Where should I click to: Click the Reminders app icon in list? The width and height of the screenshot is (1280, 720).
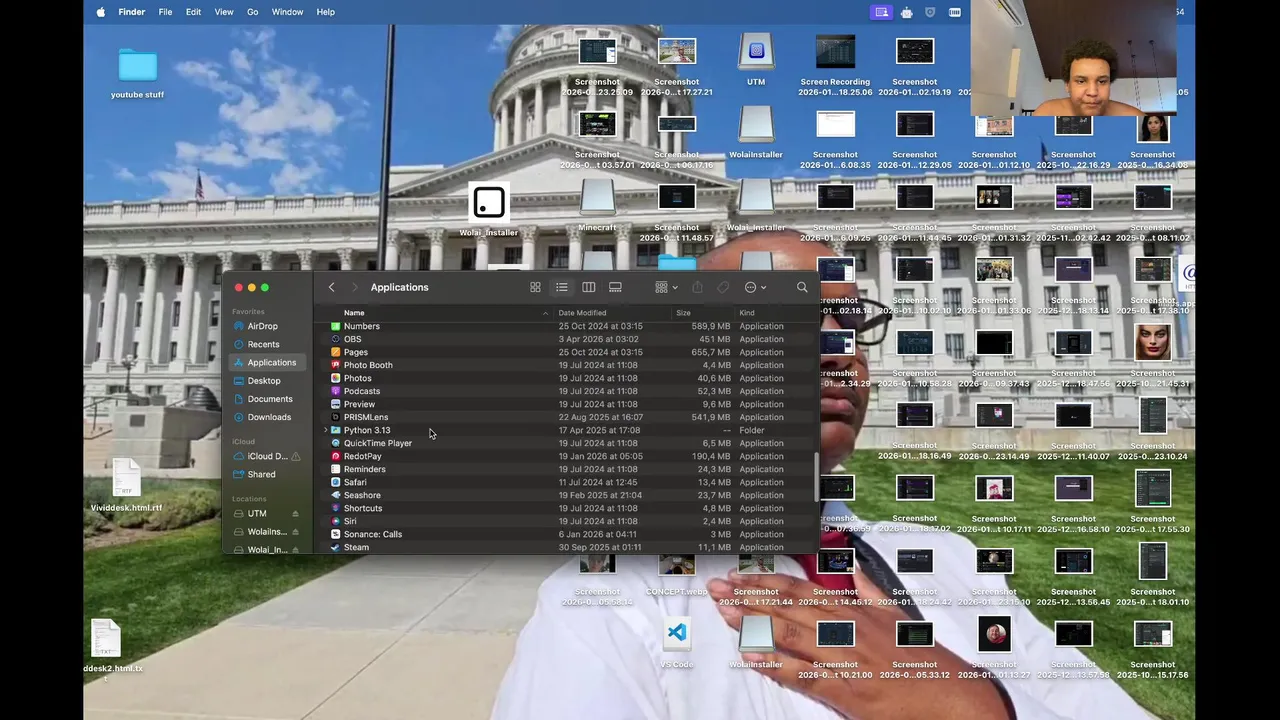(x=336, y=469)
